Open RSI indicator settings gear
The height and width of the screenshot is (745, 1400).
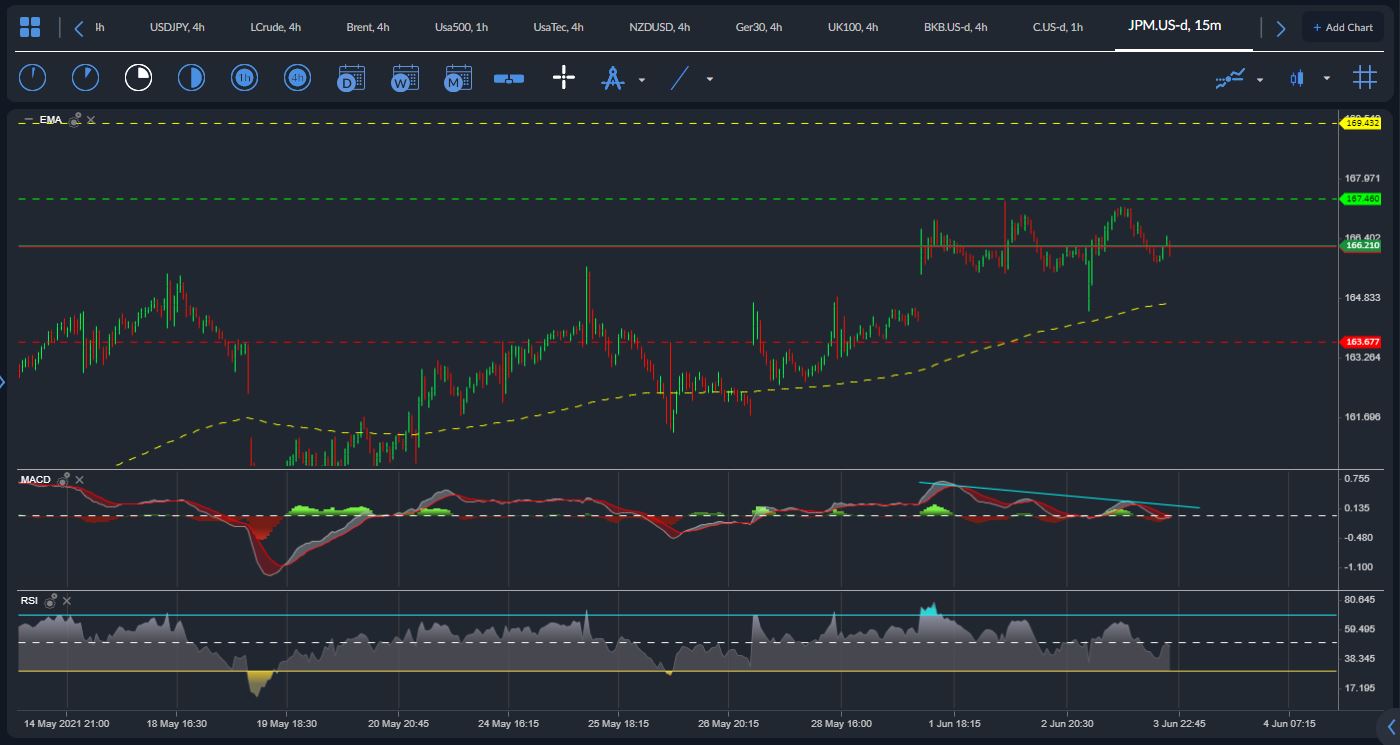coord(51,600)
